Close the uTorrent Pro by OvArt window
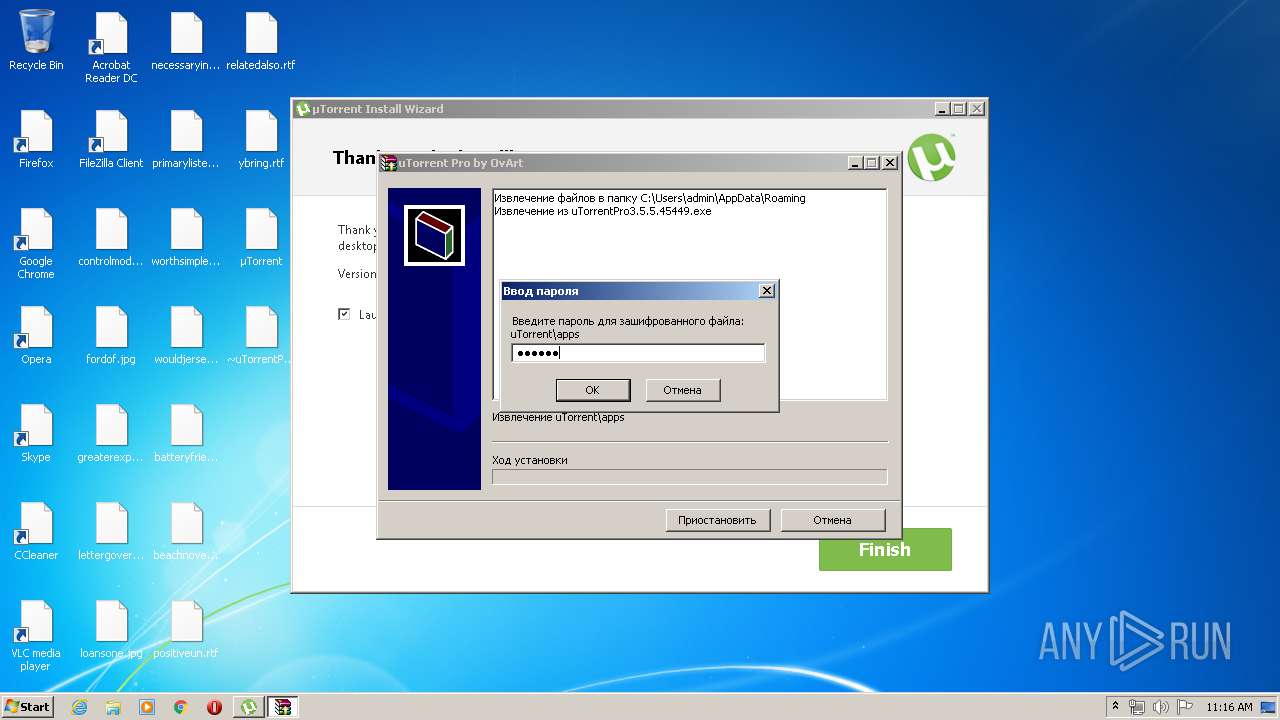This screenshot has height=720, width=1280. [x=890, y=163]
